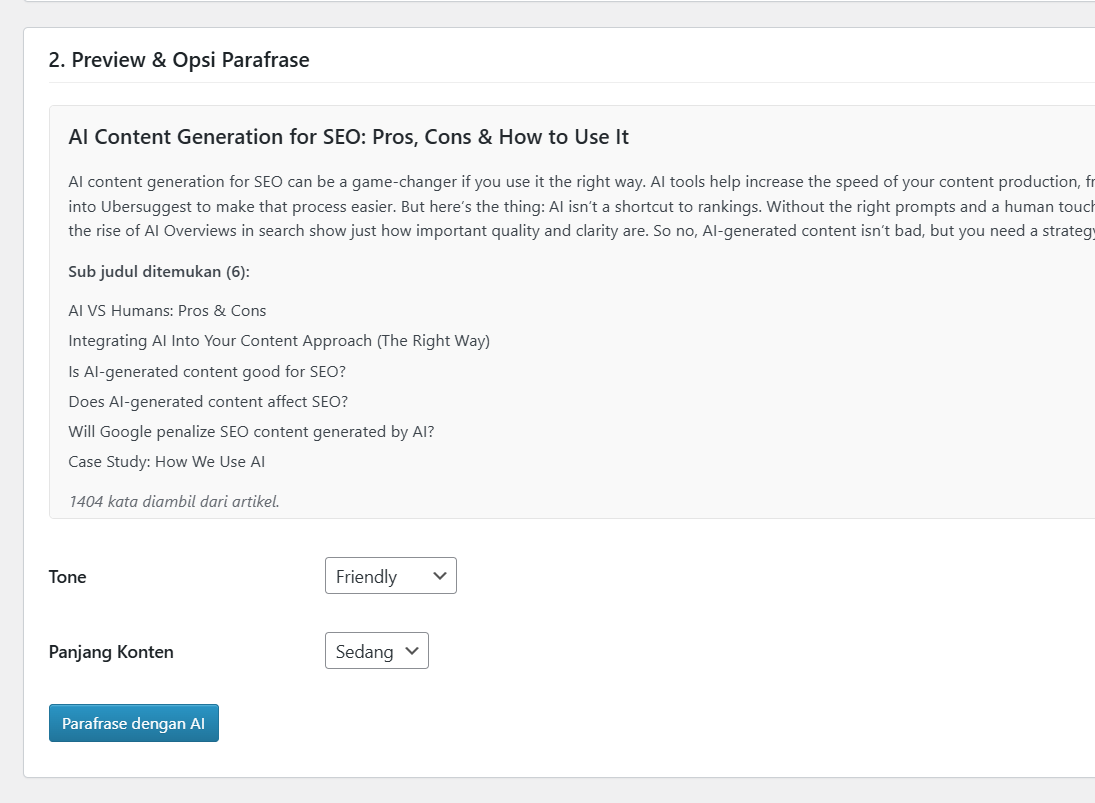Click the '2. Preview & Opsi Parafrase' heading
1095x803 pixels.
click(179, 60)
